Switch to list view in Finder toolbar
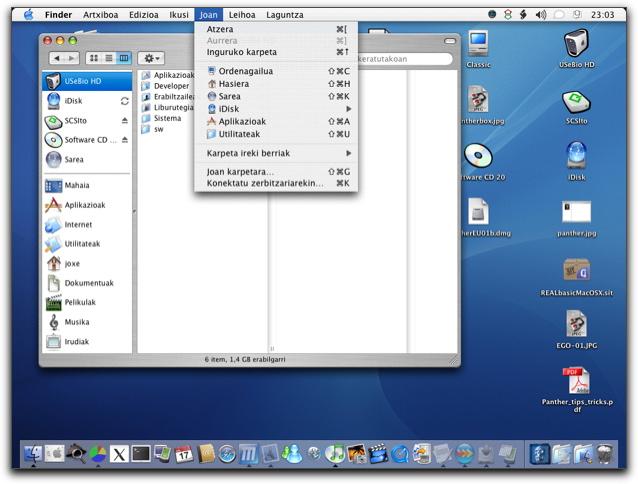This screenshot has width=638, height=484. [109, 58]
